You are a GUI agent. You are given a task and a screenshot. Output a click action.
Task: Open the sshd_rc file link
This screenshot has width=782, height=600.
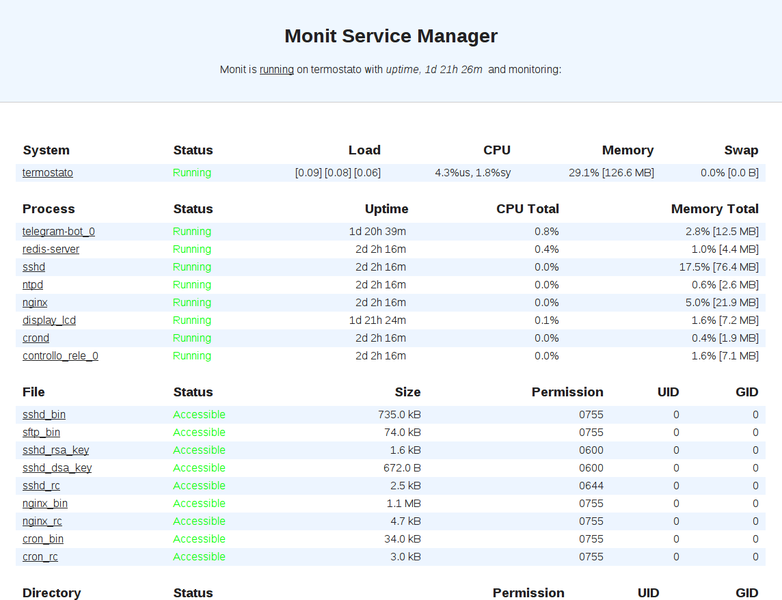click(x=41, y=486)
